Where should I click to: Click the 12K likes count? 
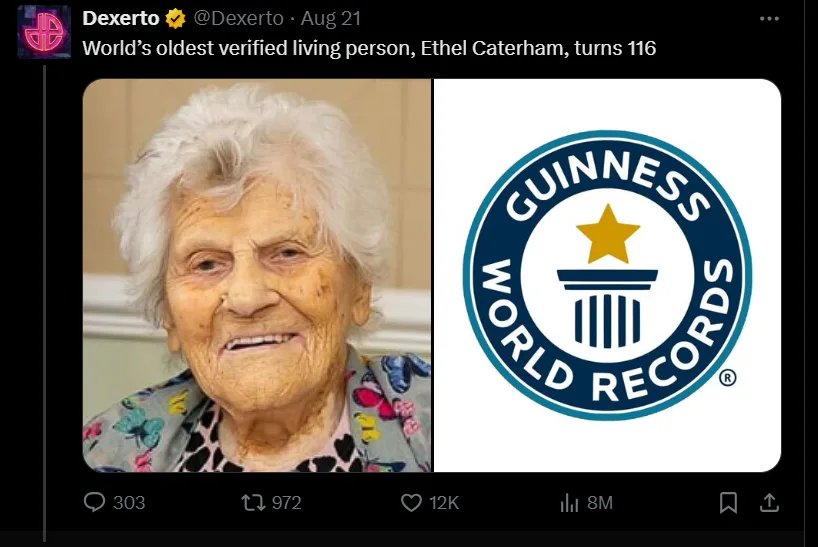tap(444, 503)
